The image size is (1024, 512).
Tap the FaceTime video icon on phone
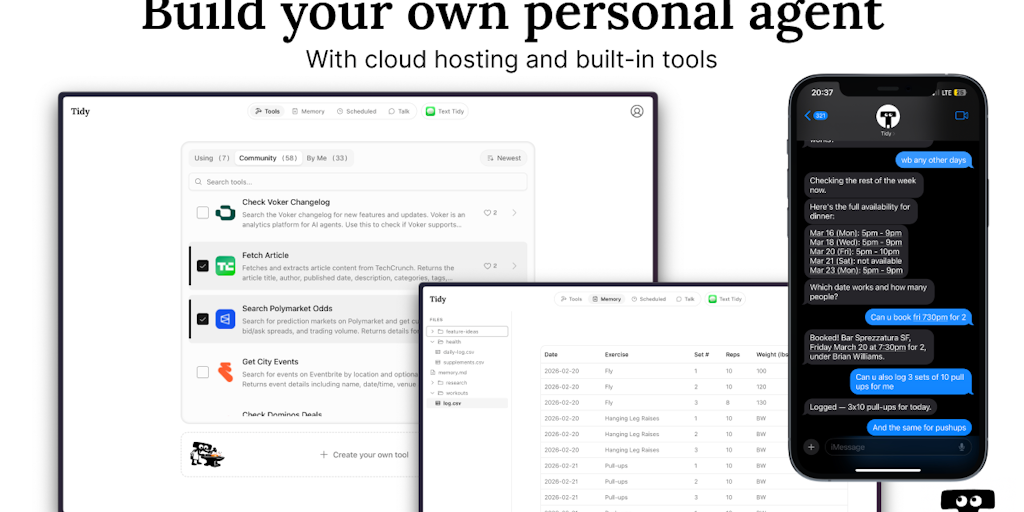(961, 116)
